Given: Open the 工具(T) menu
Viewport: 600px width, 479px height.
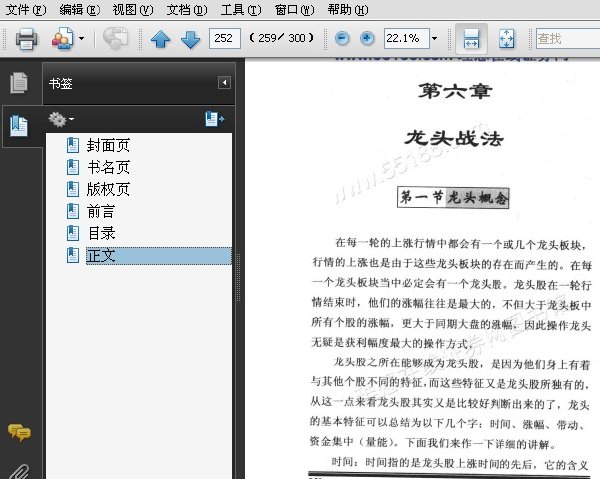Looking at the screenshot, I should [x=241, y=9].
